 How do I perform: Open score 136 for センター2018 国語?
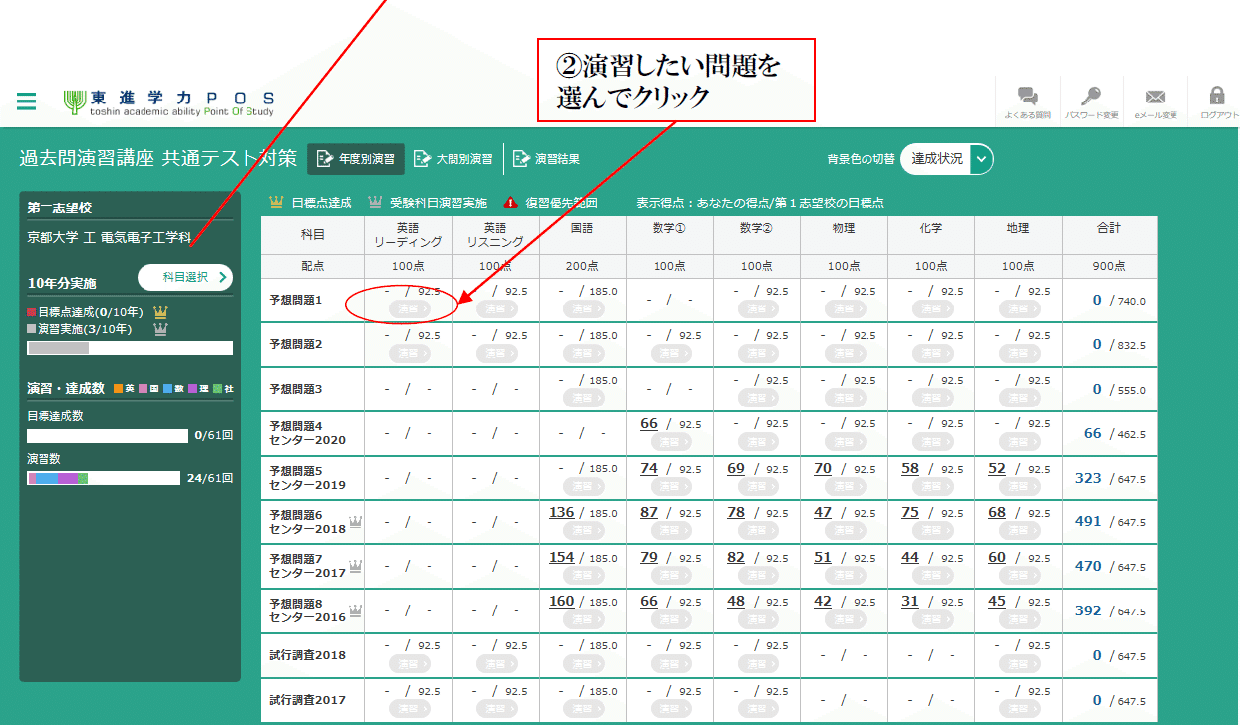[562, 512]
